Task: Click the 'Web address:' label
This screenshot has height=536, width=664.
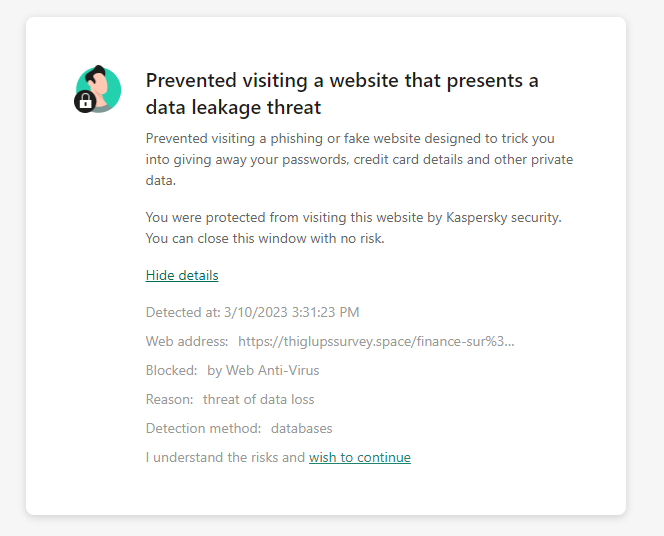Action: point(187,341)
